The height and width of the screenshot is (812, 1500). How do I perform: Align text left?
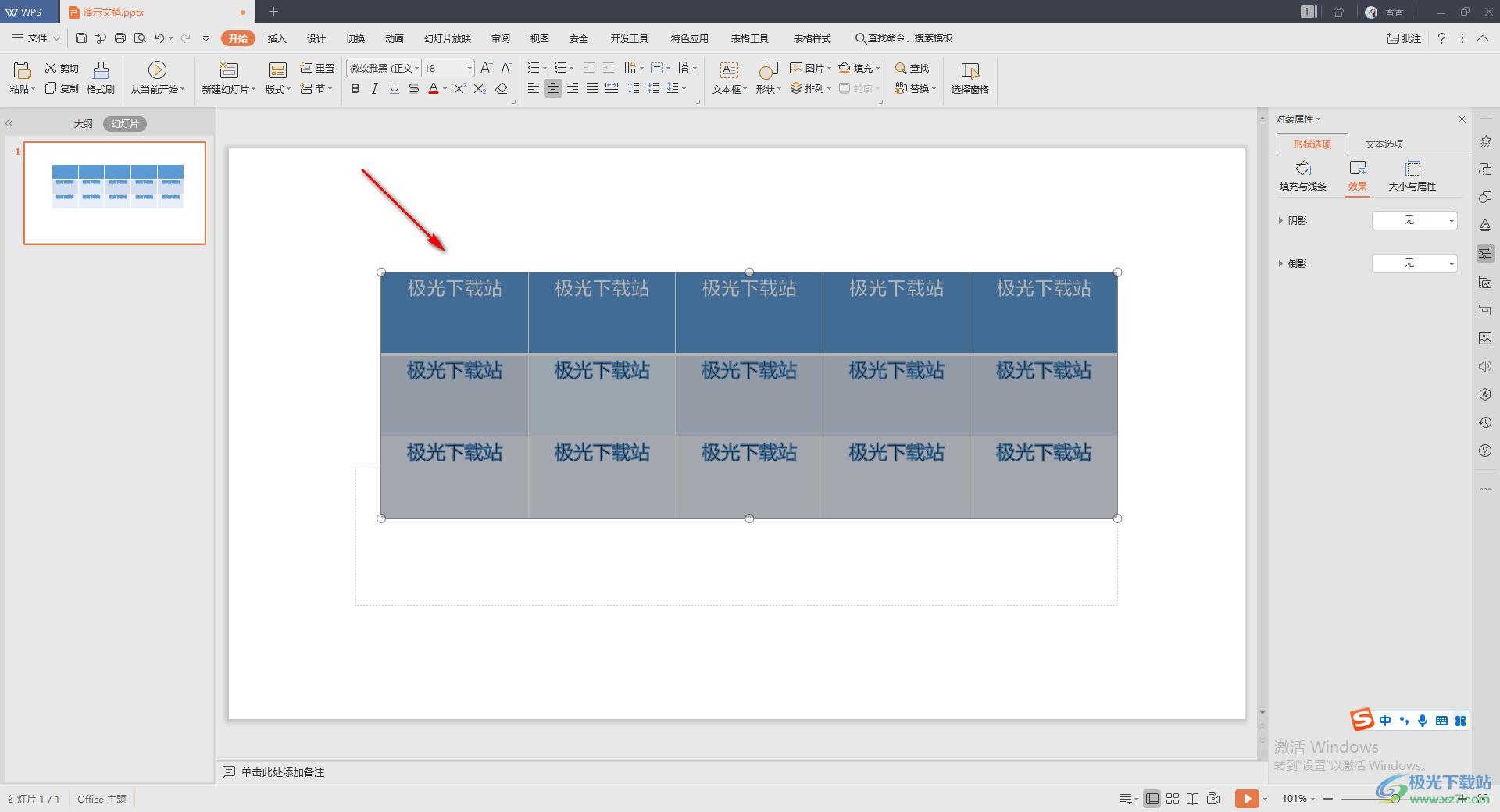point(533,88)
